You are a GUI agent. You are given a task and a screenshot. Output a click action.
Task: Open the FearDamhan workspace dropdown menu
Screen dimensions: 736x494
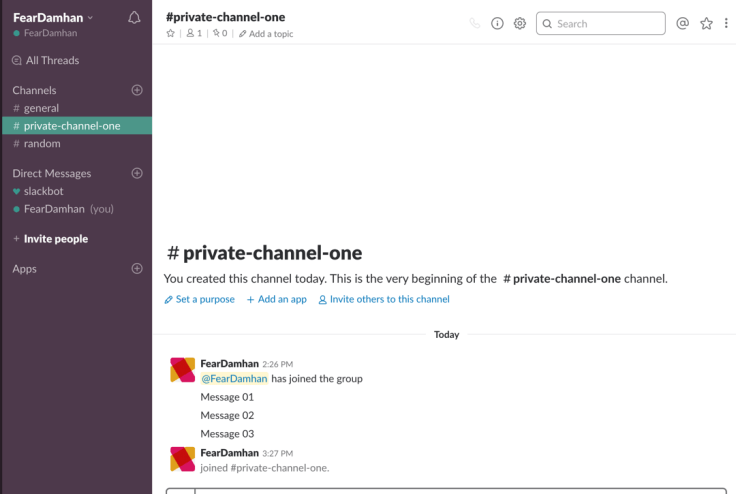[53, 17]
